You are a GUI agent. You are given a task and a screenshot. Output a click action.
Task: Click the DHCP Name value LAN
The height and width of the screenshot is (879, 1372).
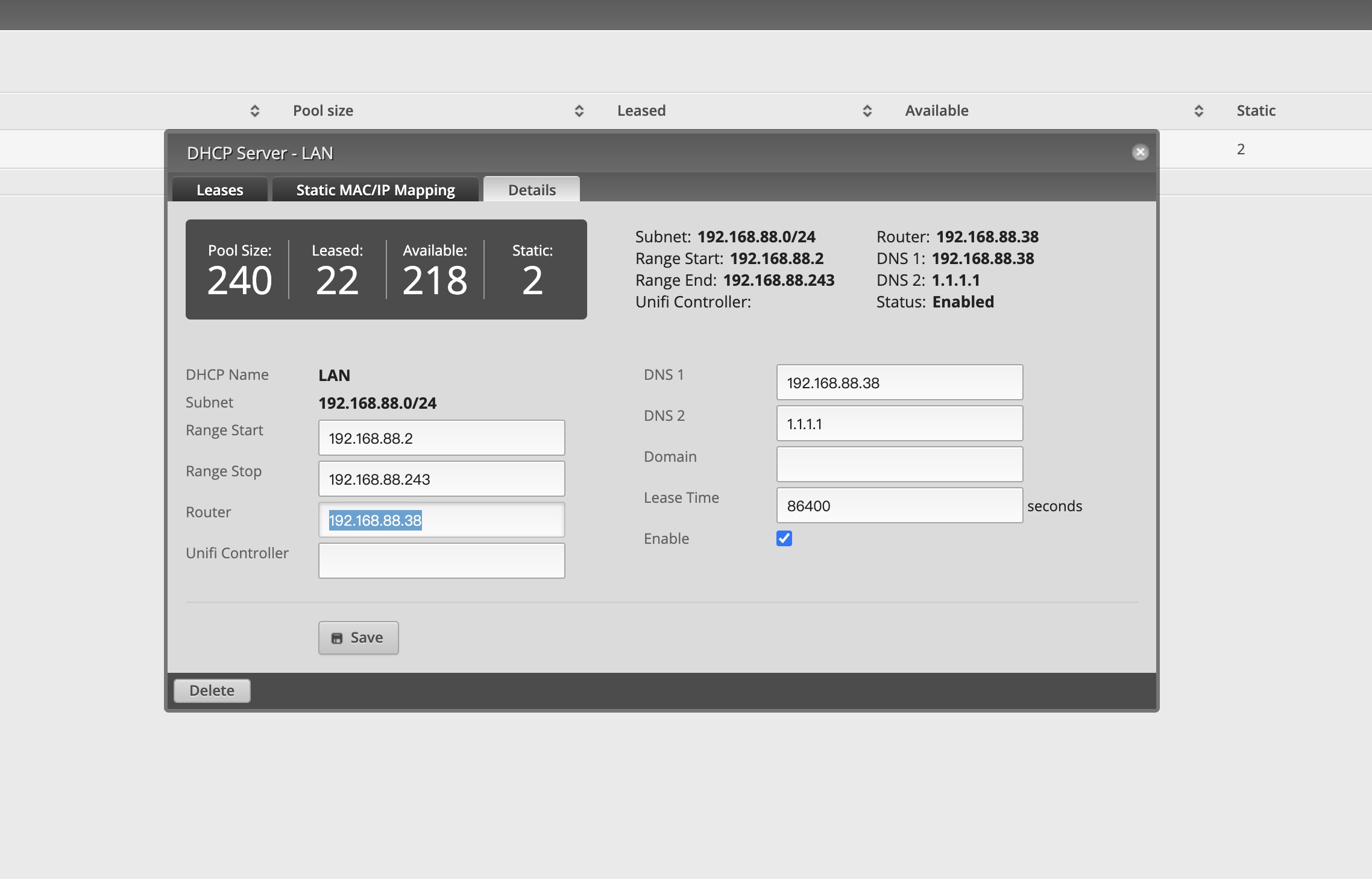[x=335, y=376]
